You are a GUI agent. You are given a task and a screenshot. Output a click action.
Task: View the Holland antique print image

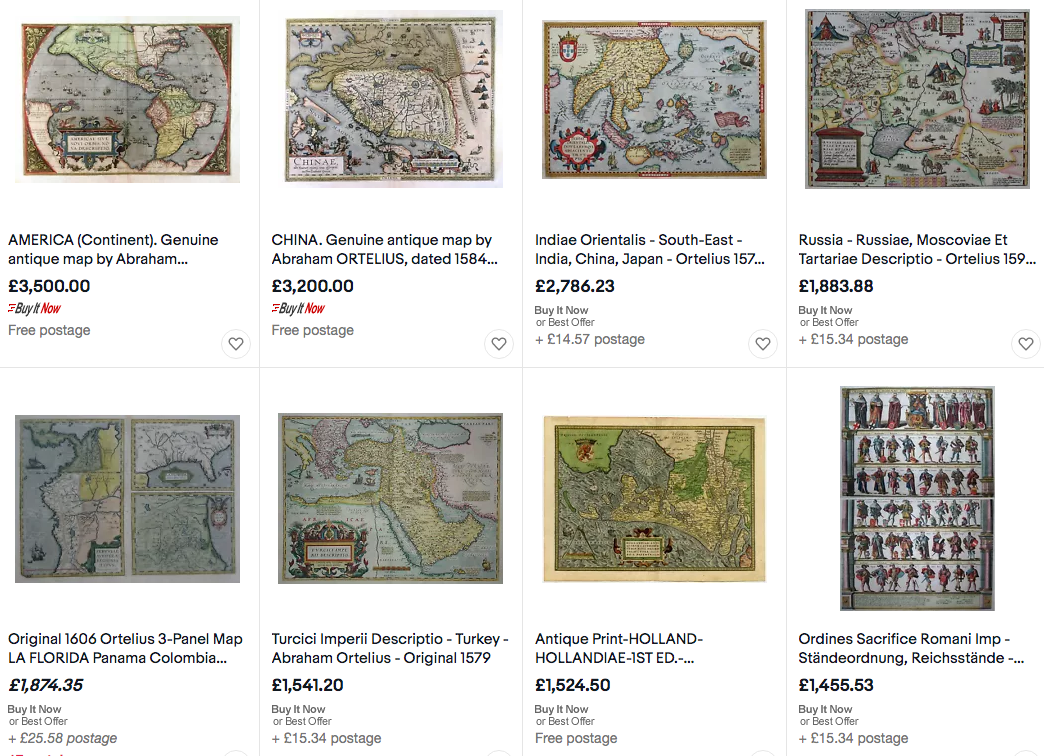tap(654, 499)
